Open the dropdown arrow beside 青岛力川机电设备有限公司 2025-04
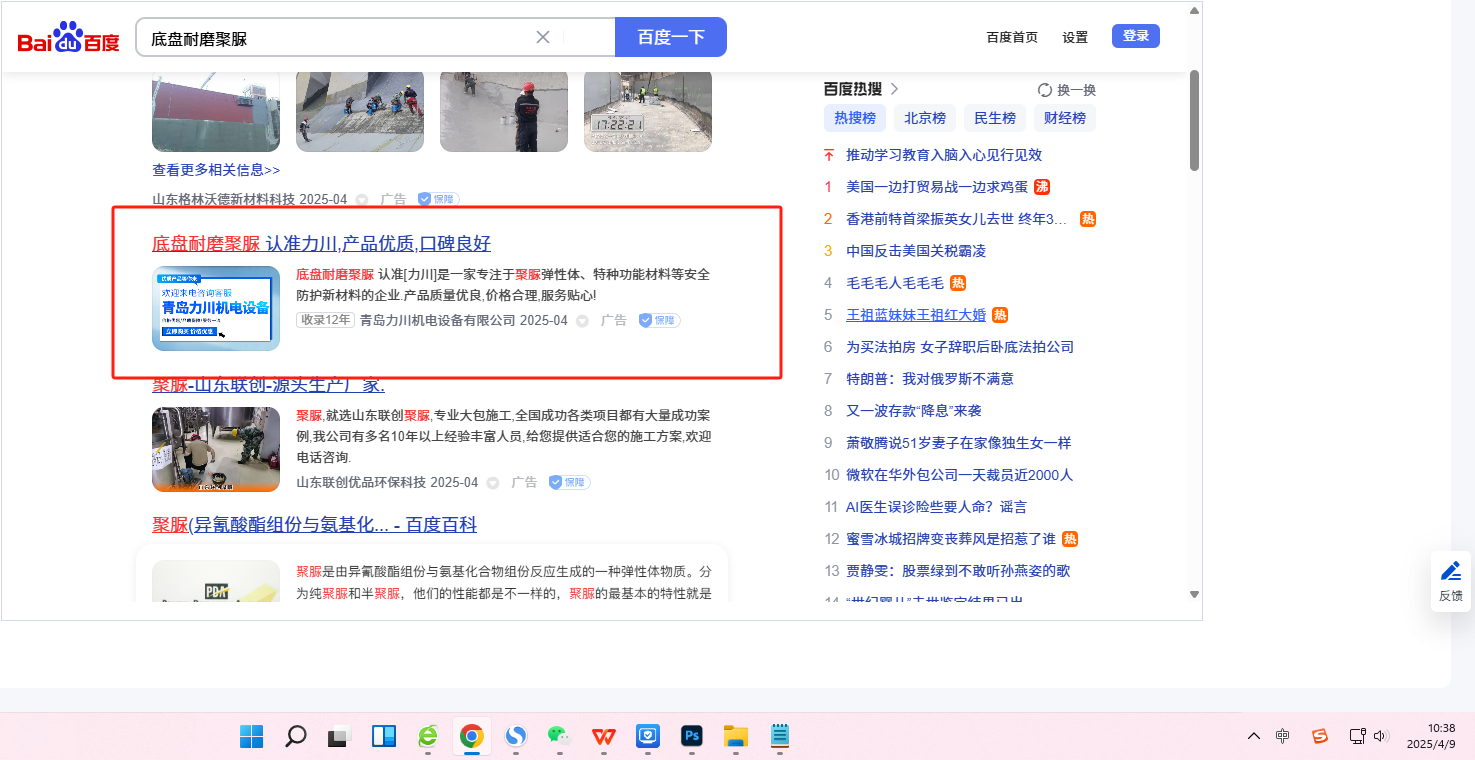The image size is (1475, 760). click(x=583, y=321)
